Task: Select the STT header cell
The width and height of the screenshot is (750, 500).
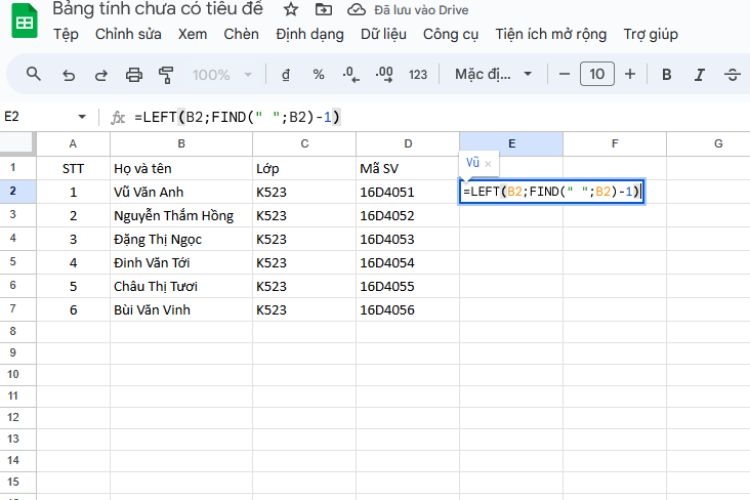Action: (x=73, y=168)
